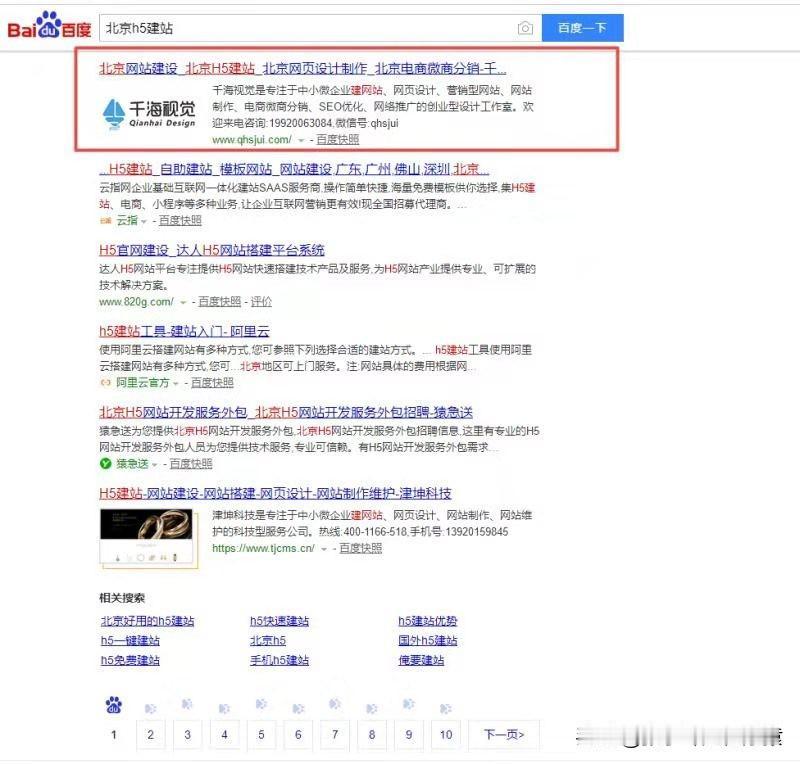Screen dimensions: 800x764
Task: Click related search 北京好用的h5建站
Action: (x=147, y=621)
